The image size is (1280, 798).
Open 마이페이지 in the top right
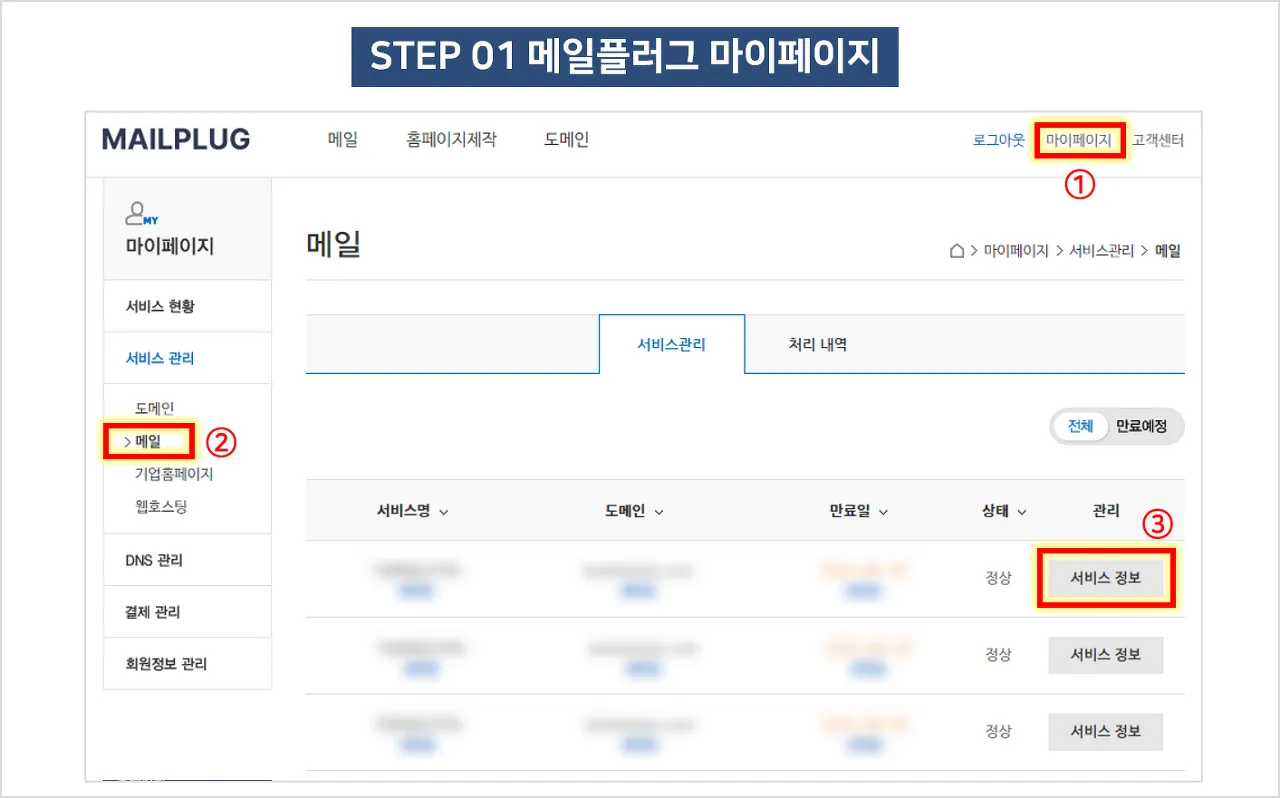1078,141
